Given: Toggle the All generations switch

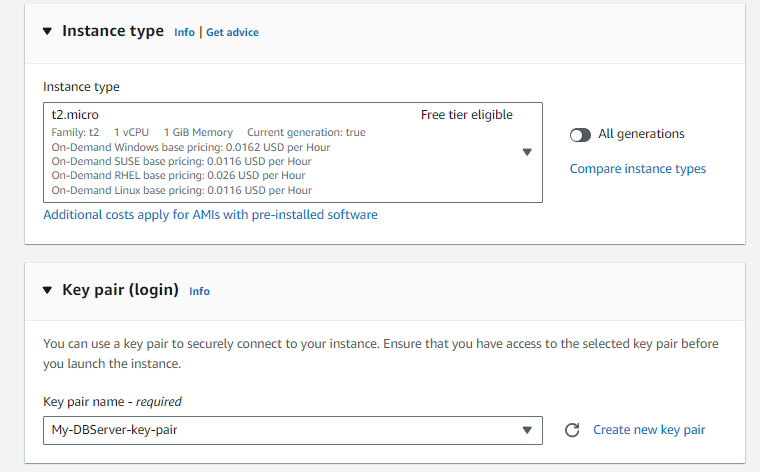Looking at the screenshot, I should tap(580, 134).
